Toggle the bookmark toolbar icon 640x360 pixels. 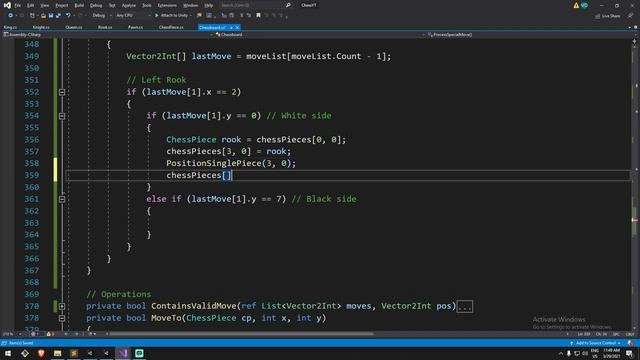258,16
